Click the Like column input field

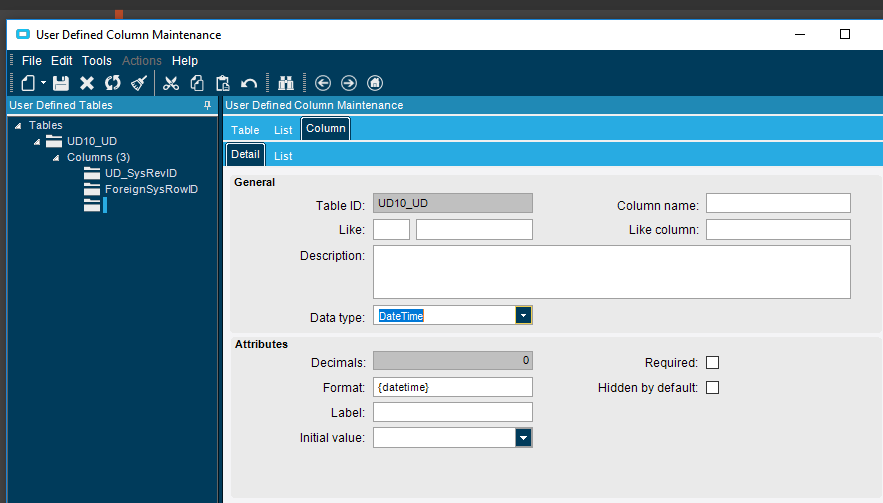click(778, 229)
